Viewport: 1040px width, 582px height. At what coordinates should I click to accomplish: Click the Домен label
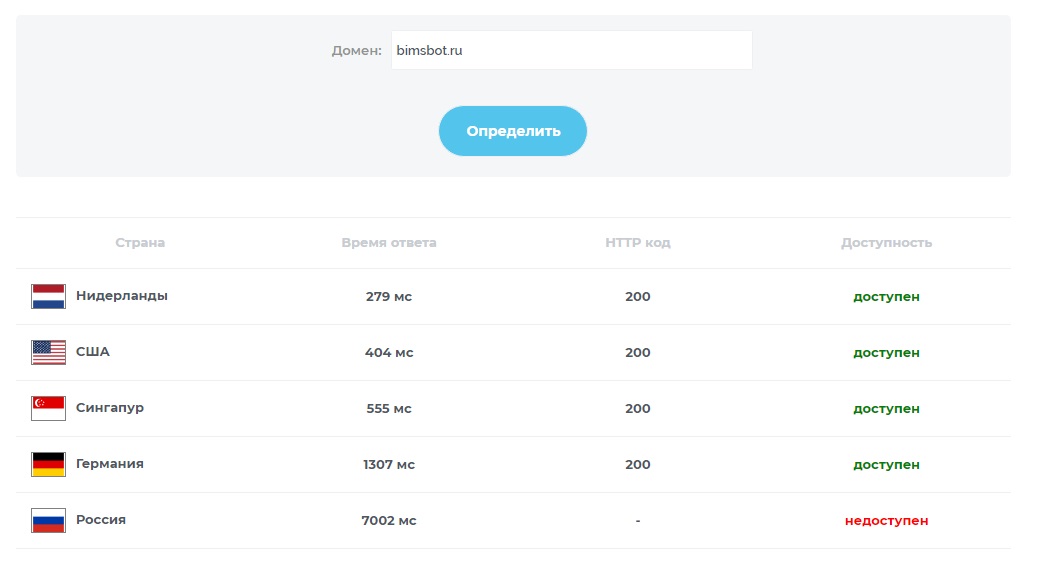click(x=356, y=50)
